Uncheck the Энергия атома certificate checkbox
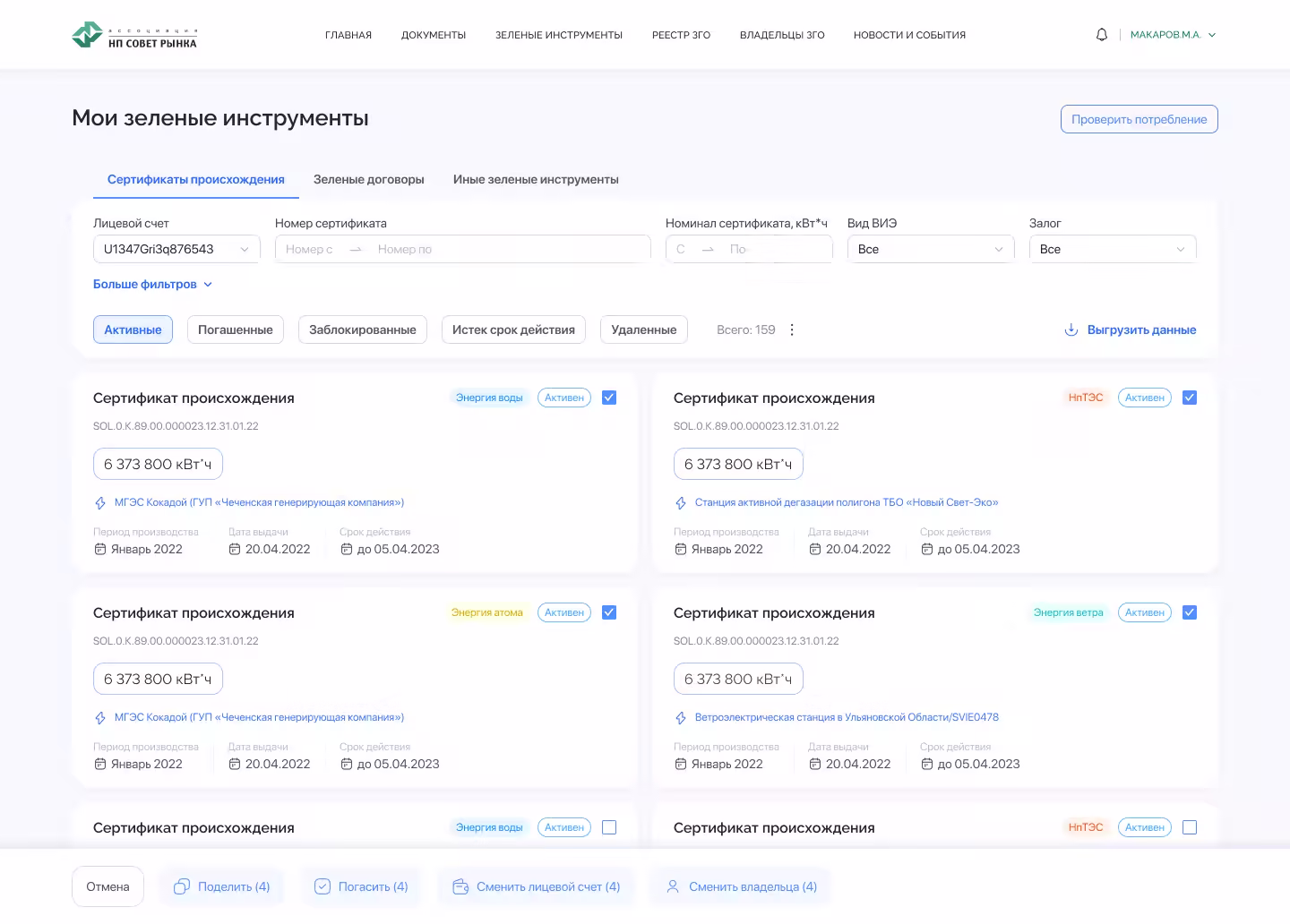The image size is (1290, 924). (609, 612)
